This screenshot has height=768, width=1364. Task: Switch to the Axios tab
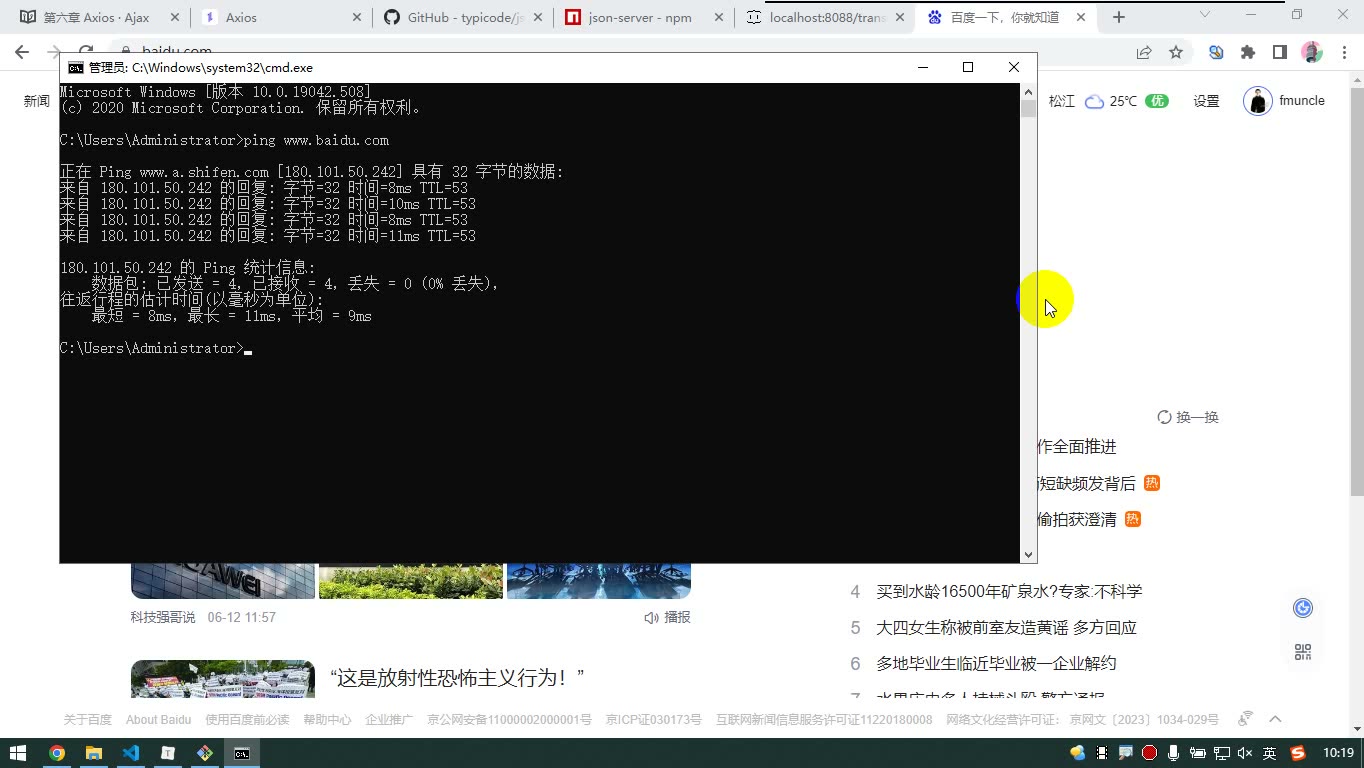pyautogui.click(x=280, y=17)
